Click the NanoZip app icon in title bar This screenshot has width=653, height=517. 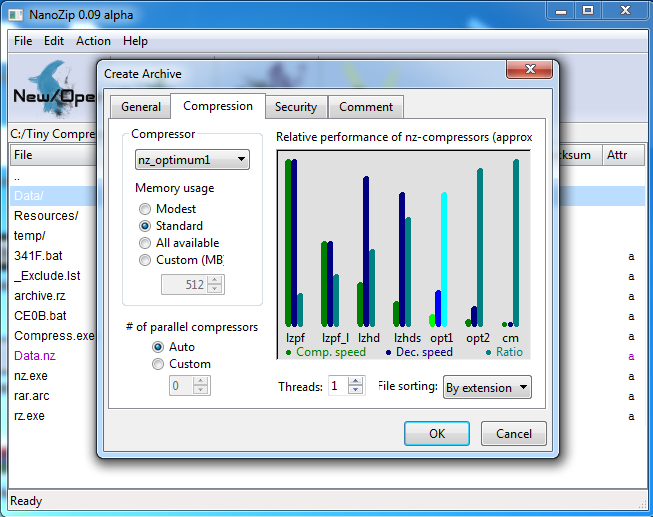pyautogui.click(x=16, y=15)
